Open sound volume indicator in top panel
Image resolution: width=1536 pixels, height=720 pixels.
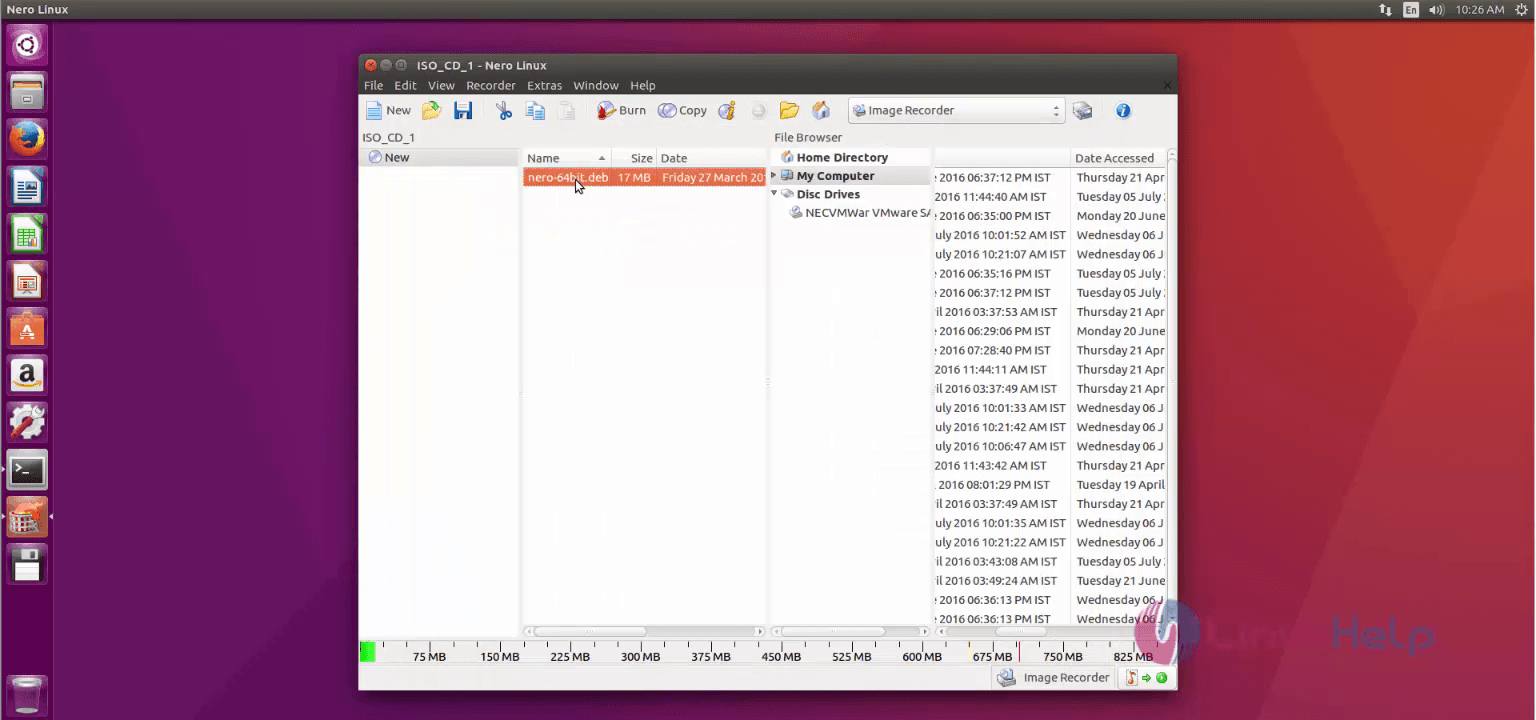pyautogui.click(x=1437, y=10)
